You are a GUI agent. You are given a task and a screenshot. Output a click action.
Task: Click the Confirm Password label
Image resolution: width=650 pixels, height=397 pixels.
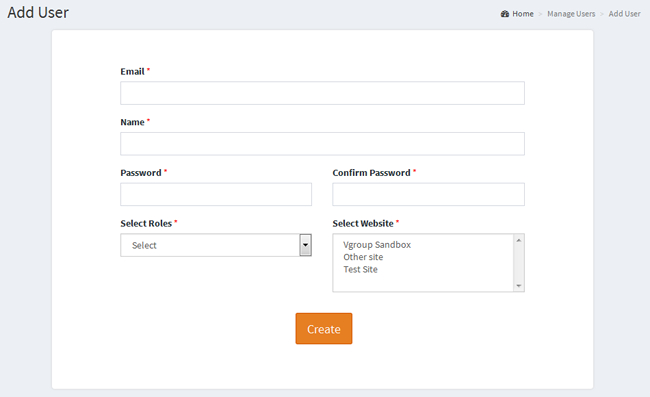371,173
